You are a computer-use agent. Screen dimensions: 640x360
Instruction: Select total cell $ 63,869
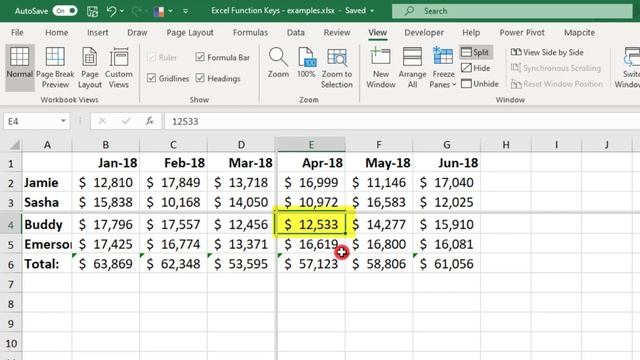pos(106,264)
